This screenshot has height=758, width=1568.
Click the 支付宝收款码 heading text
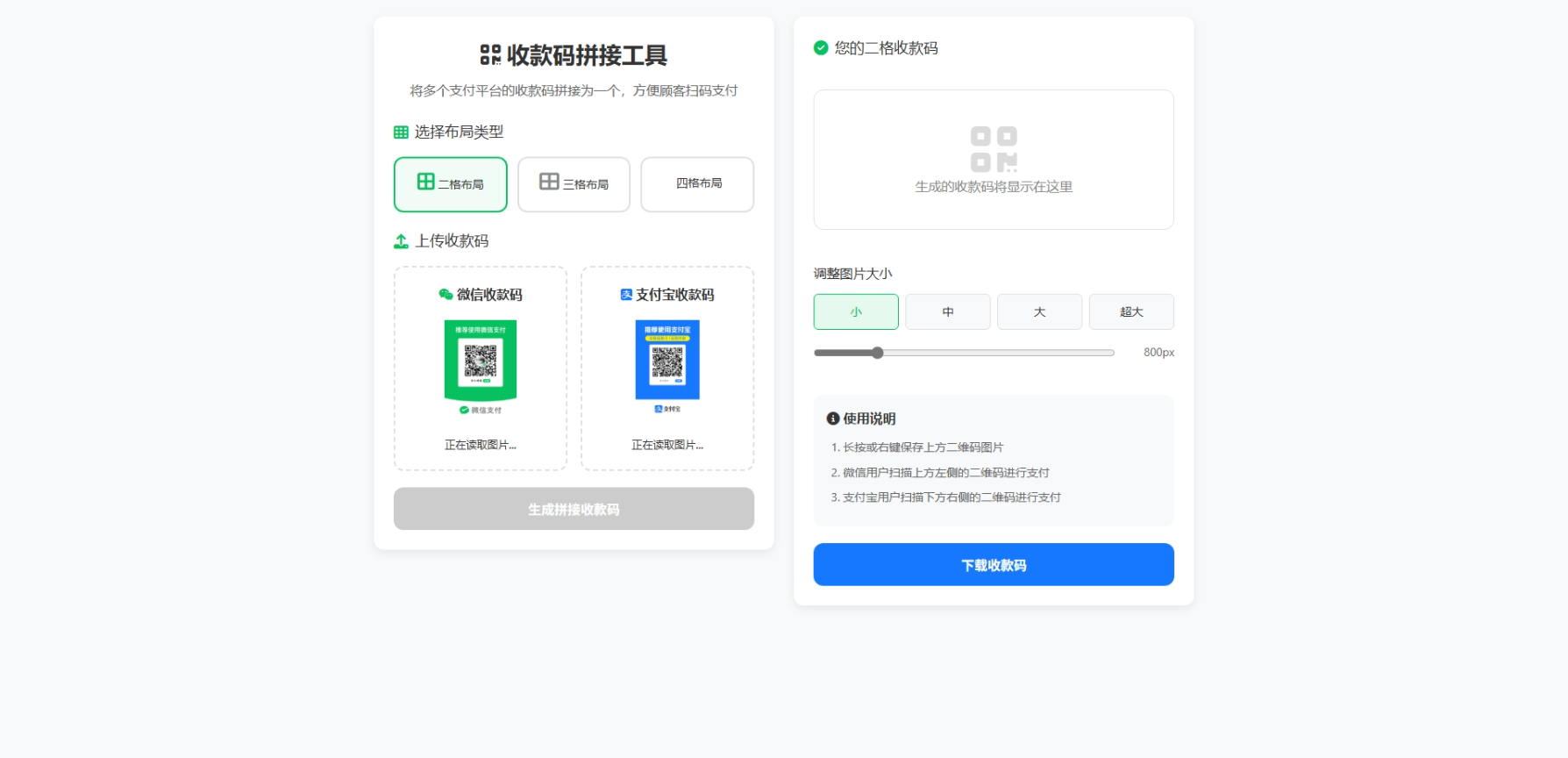coord(675,295)
